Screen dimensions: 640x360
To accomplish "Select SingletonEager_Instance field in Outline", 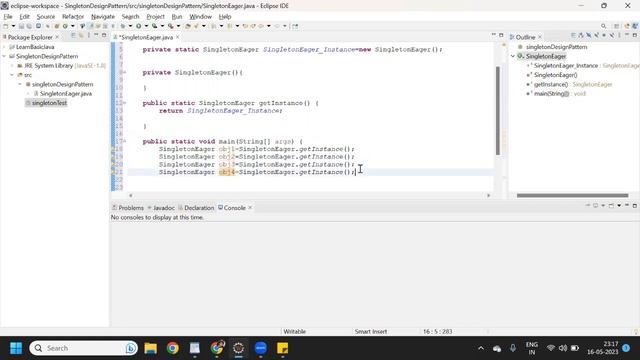I will pyautogui.click(x=566, y=66).
